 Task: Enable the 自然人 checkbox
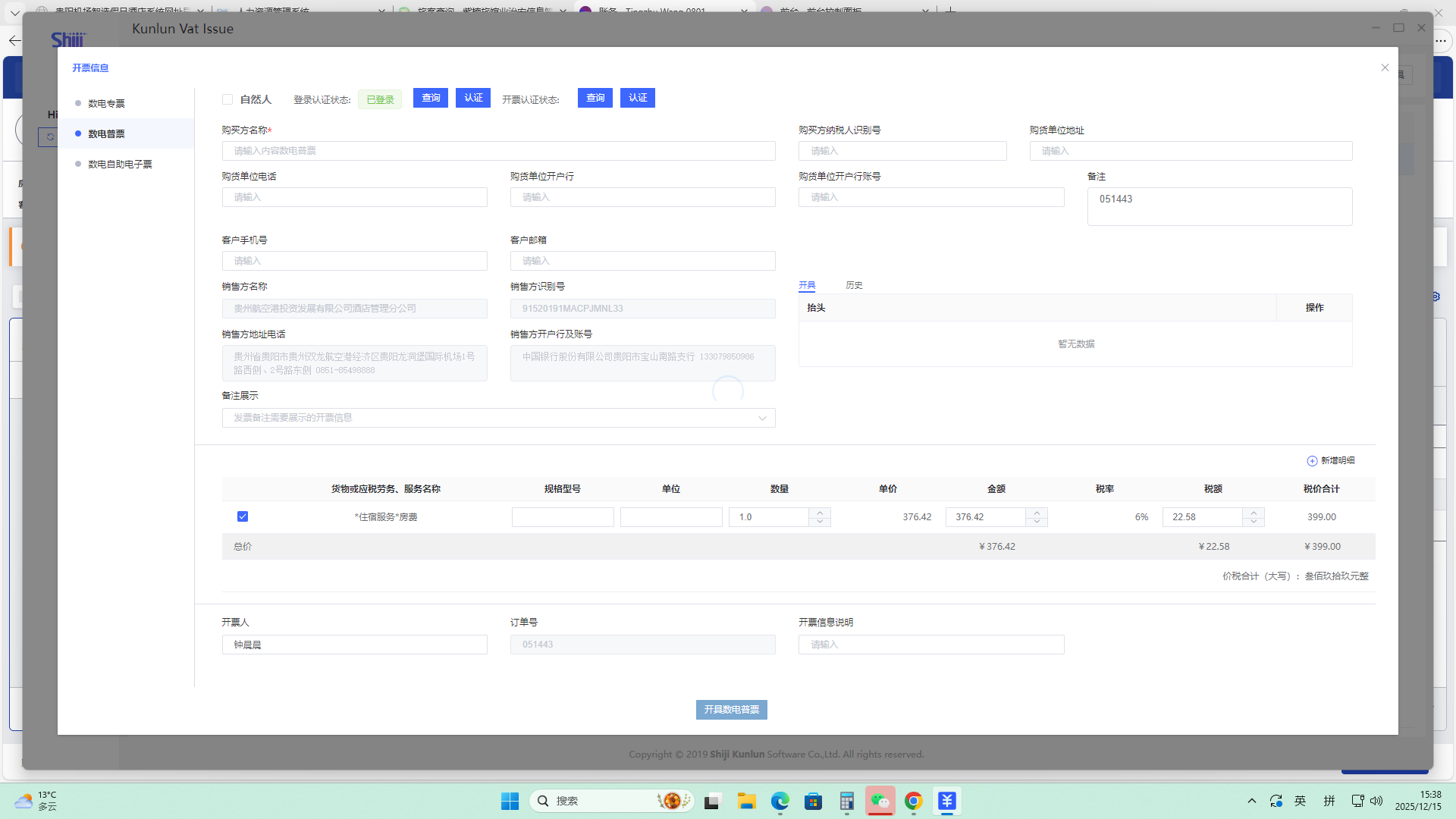227,99
